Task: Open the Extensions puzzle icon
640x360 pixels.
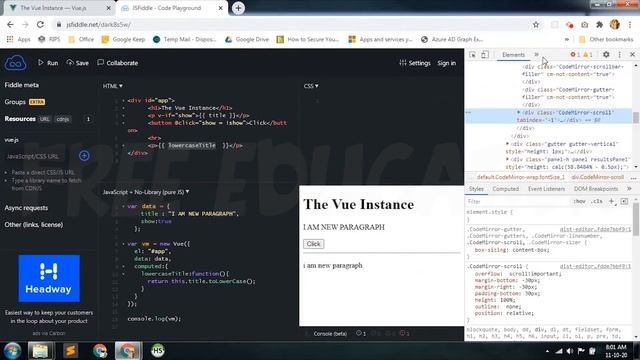Action: pos(599,24)
